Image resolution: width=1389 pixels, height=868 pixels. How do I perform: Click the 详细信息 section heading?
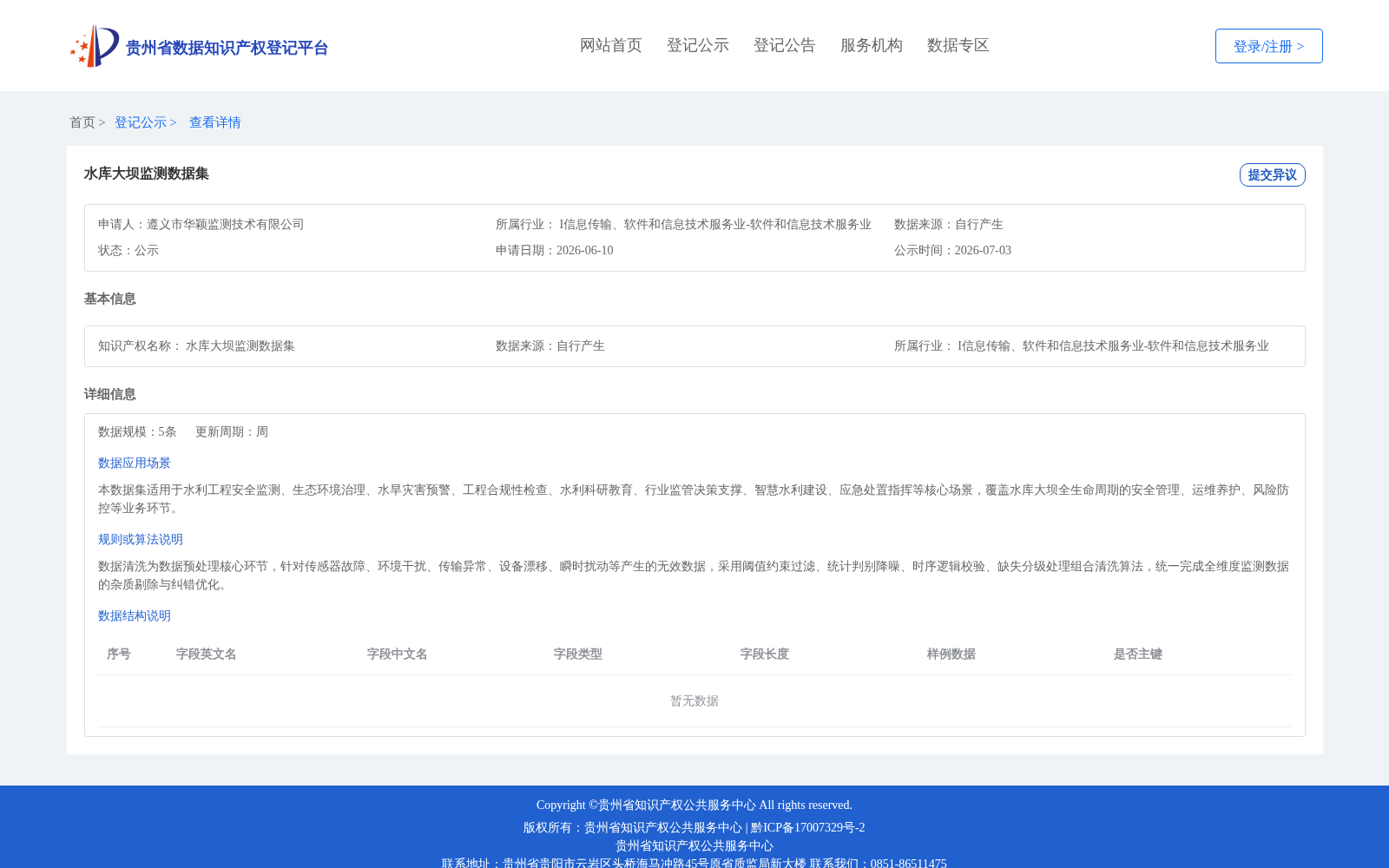pos(110,394)
